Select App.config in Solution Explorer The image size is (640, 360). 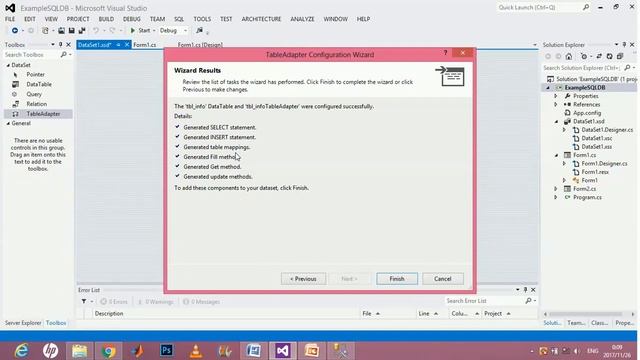[x=587, y=113]
